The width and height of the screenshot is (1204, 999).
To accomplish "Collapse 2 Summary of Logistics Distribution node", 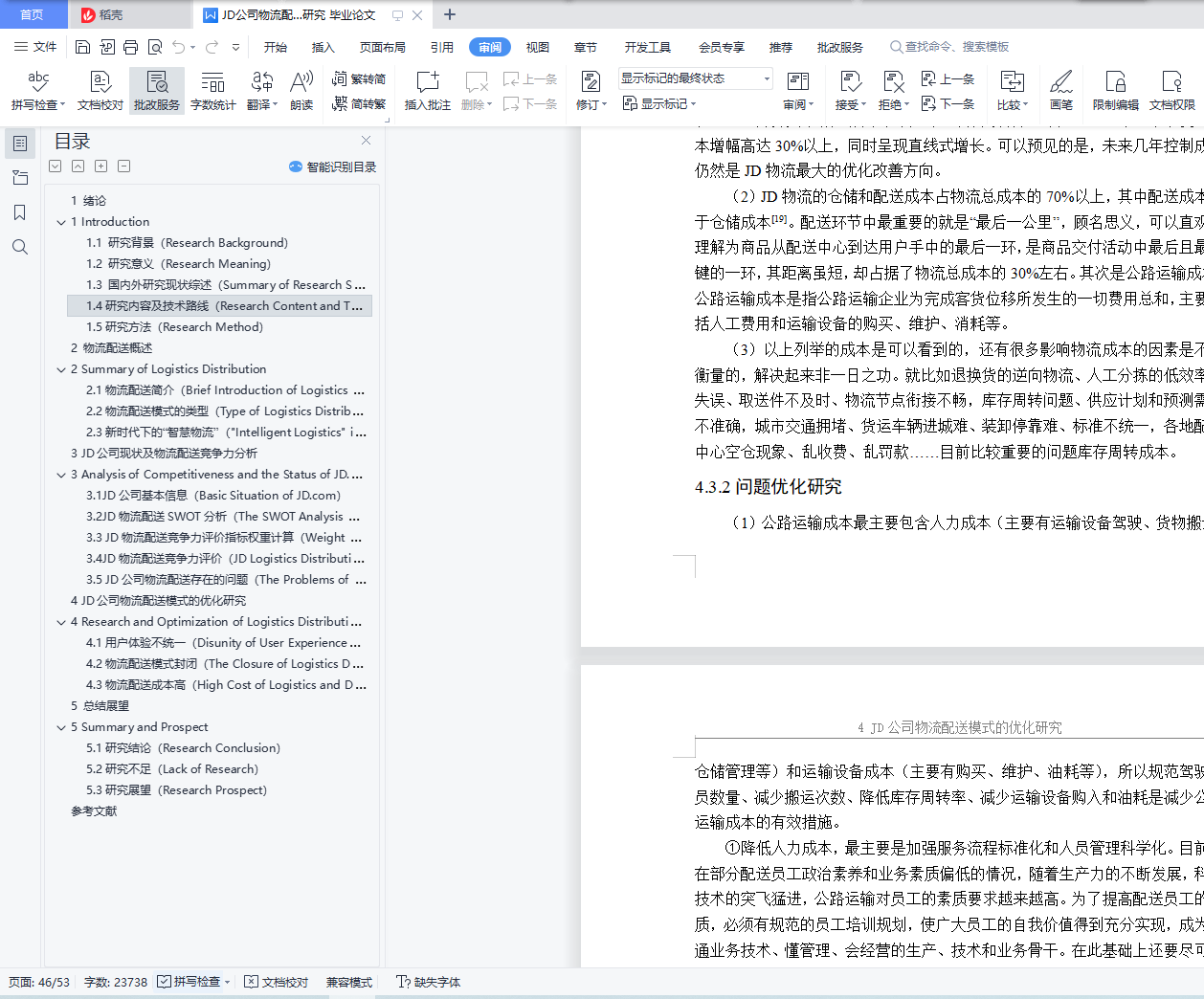I will (x=61, y=369).
